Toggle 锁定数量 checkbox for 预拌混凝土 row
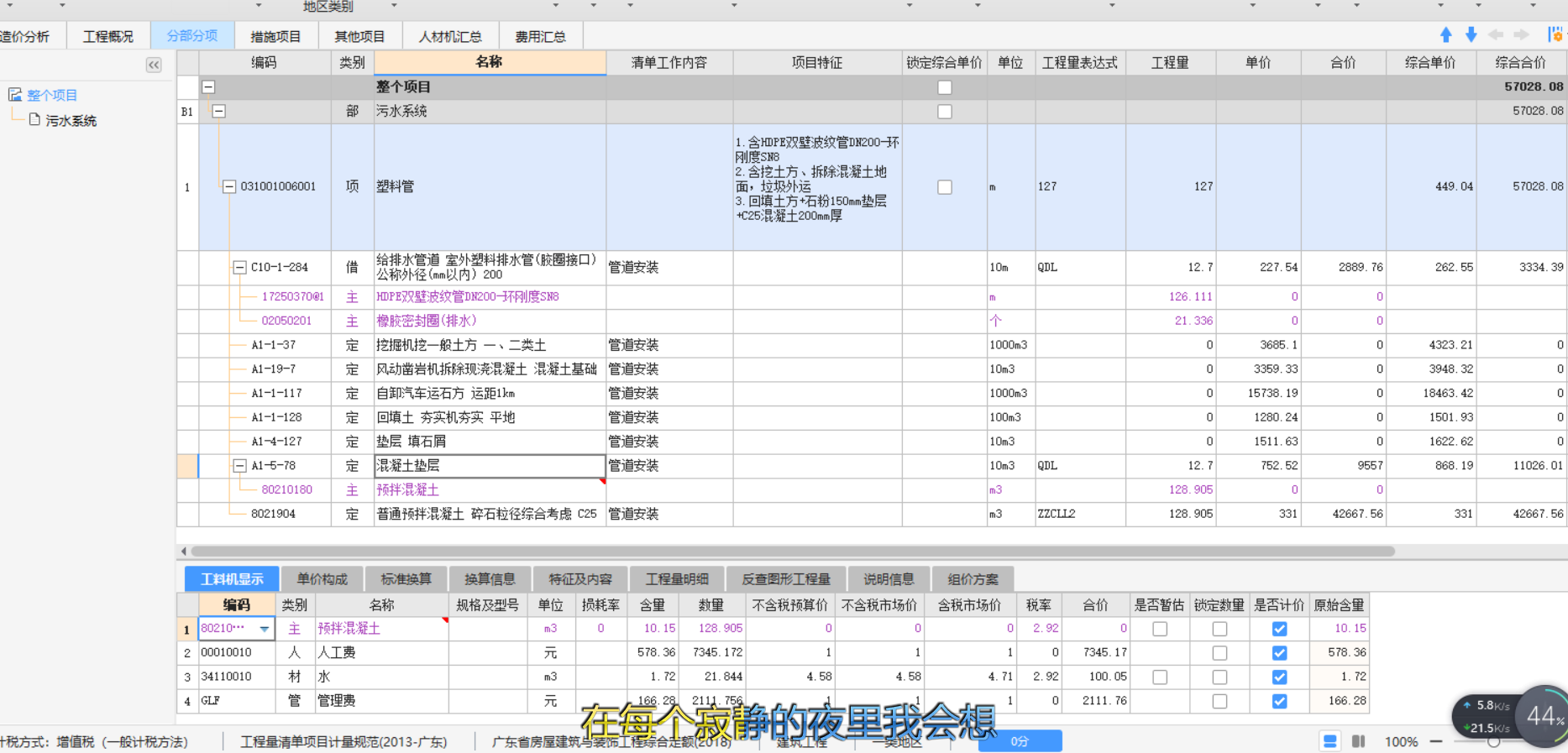 (1219, 629)
